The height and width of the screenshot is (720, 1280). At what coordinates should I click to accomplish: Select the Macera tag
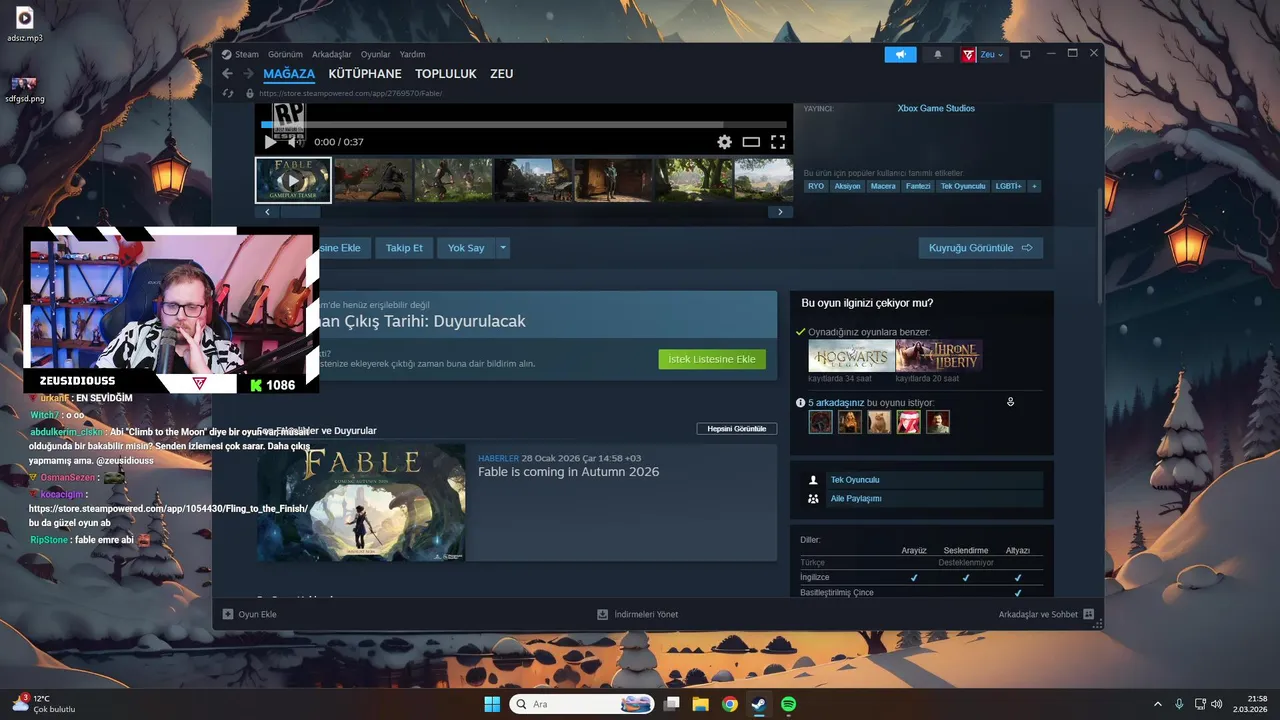[883, 186]
